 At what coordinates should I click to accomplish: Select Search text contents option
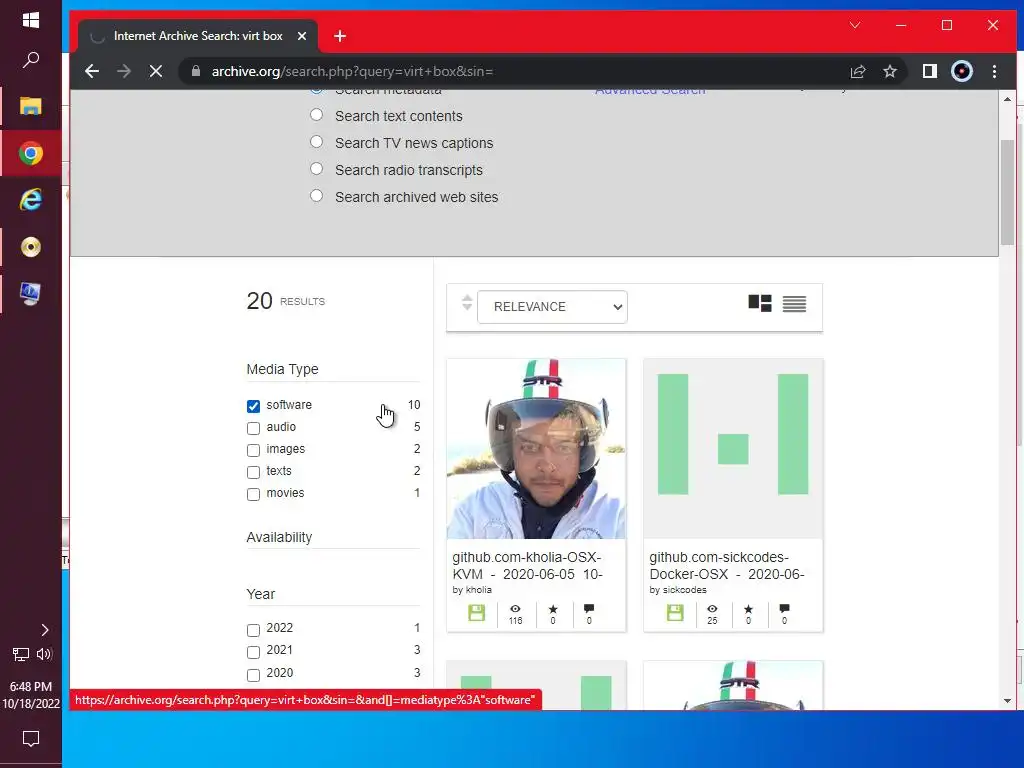316,115
